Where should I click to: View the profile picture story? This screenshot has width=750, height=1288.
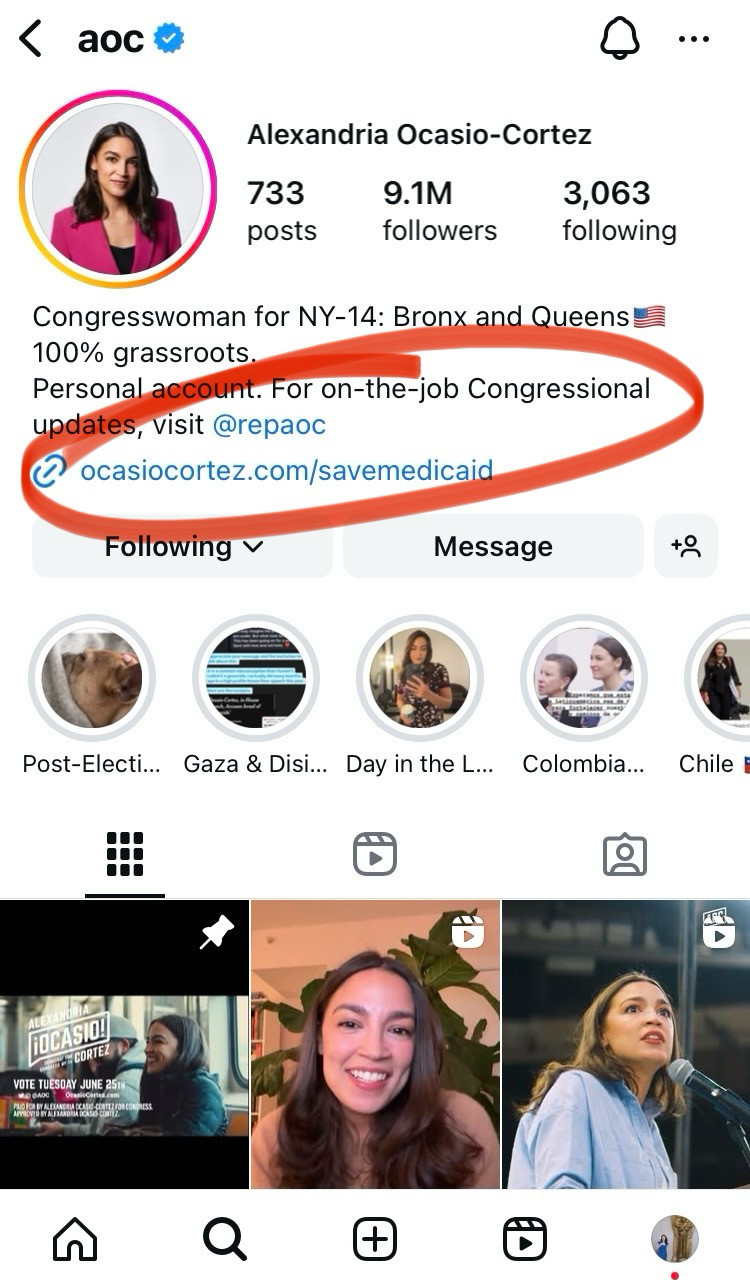tap(118, 189)
